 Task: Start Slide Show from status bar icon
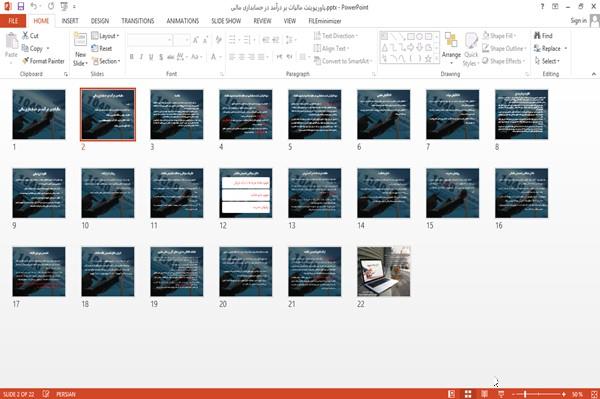coord(501,394)
